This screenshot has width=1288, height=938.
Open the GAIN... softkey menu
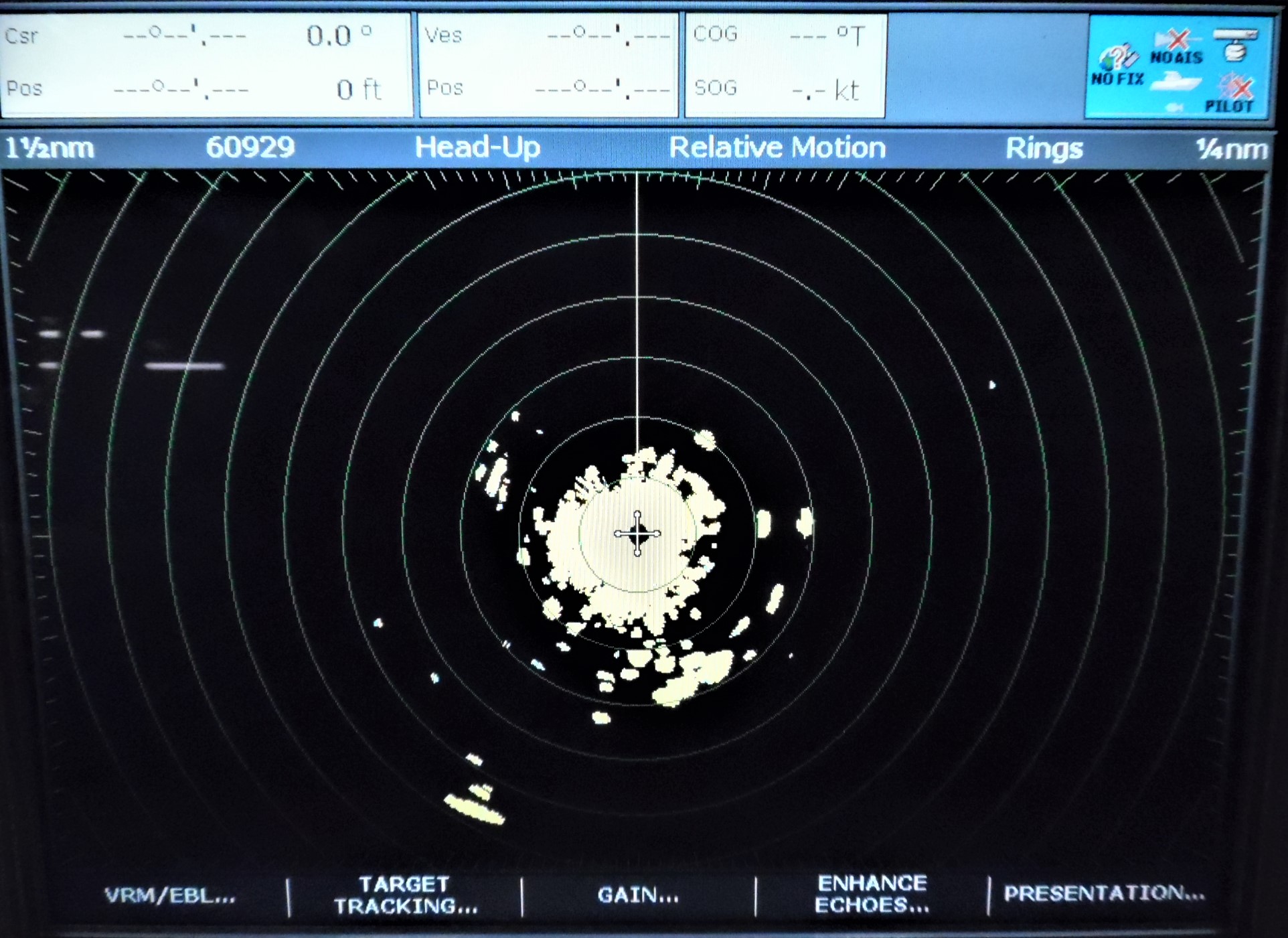(x=637, y=895)
